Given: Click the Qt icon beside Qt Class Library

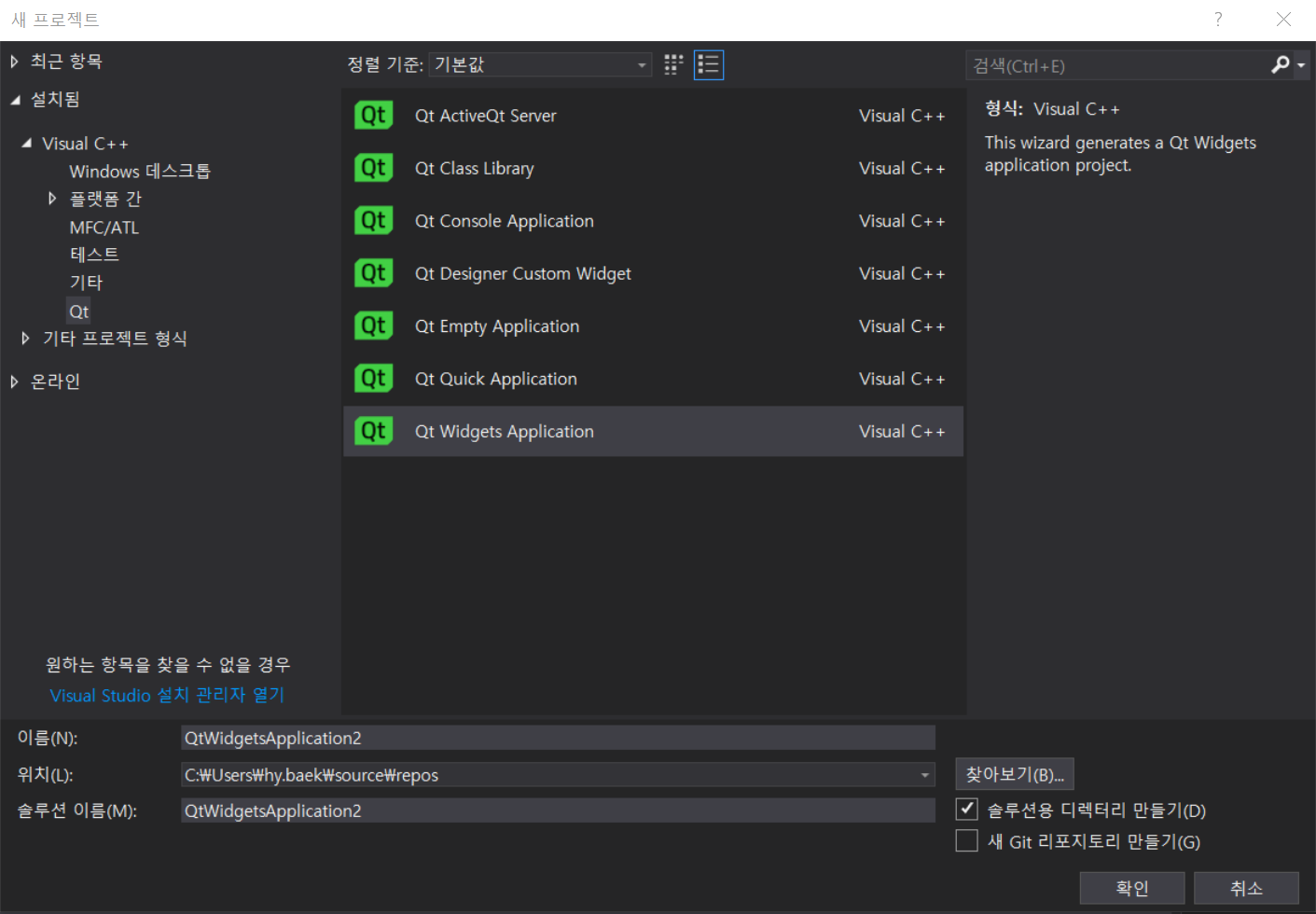Looking at the screenshot, I should click(373, 168).
